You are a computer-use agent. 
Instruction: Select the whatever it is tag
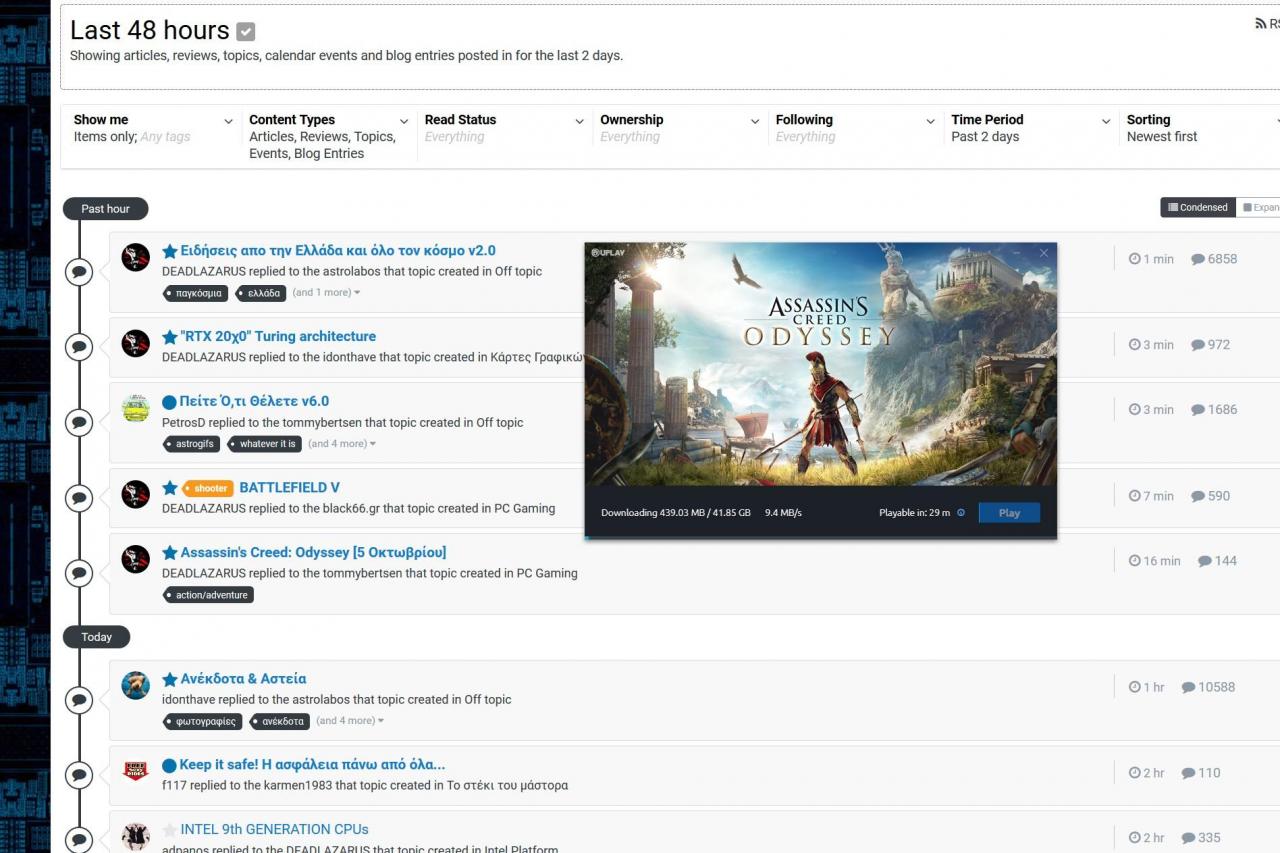(264, 444)
